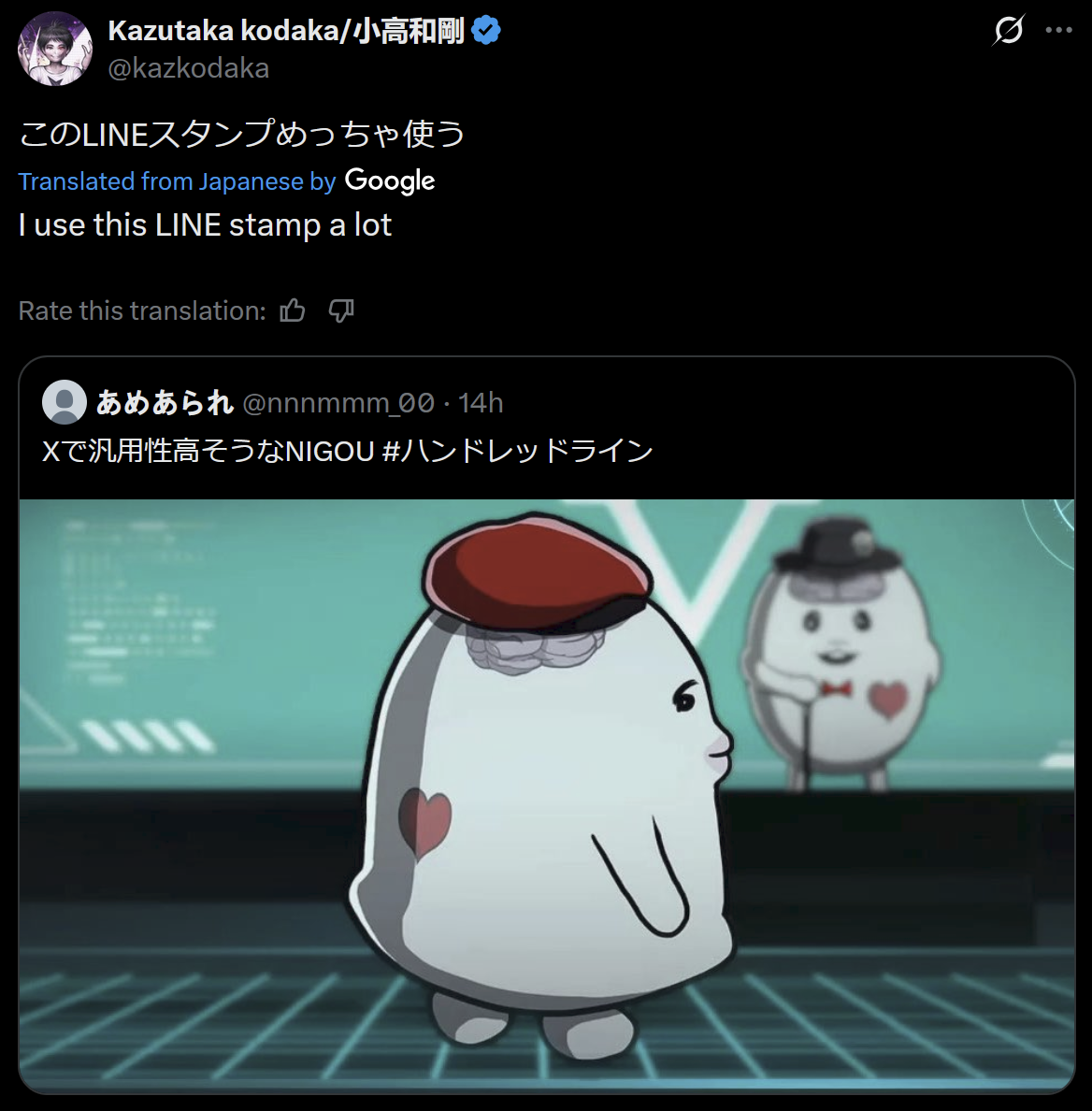The height and width of the screenshot is (1111, 1092).
Task: Rate translation with thumbs down
Action: pos(341,310)
